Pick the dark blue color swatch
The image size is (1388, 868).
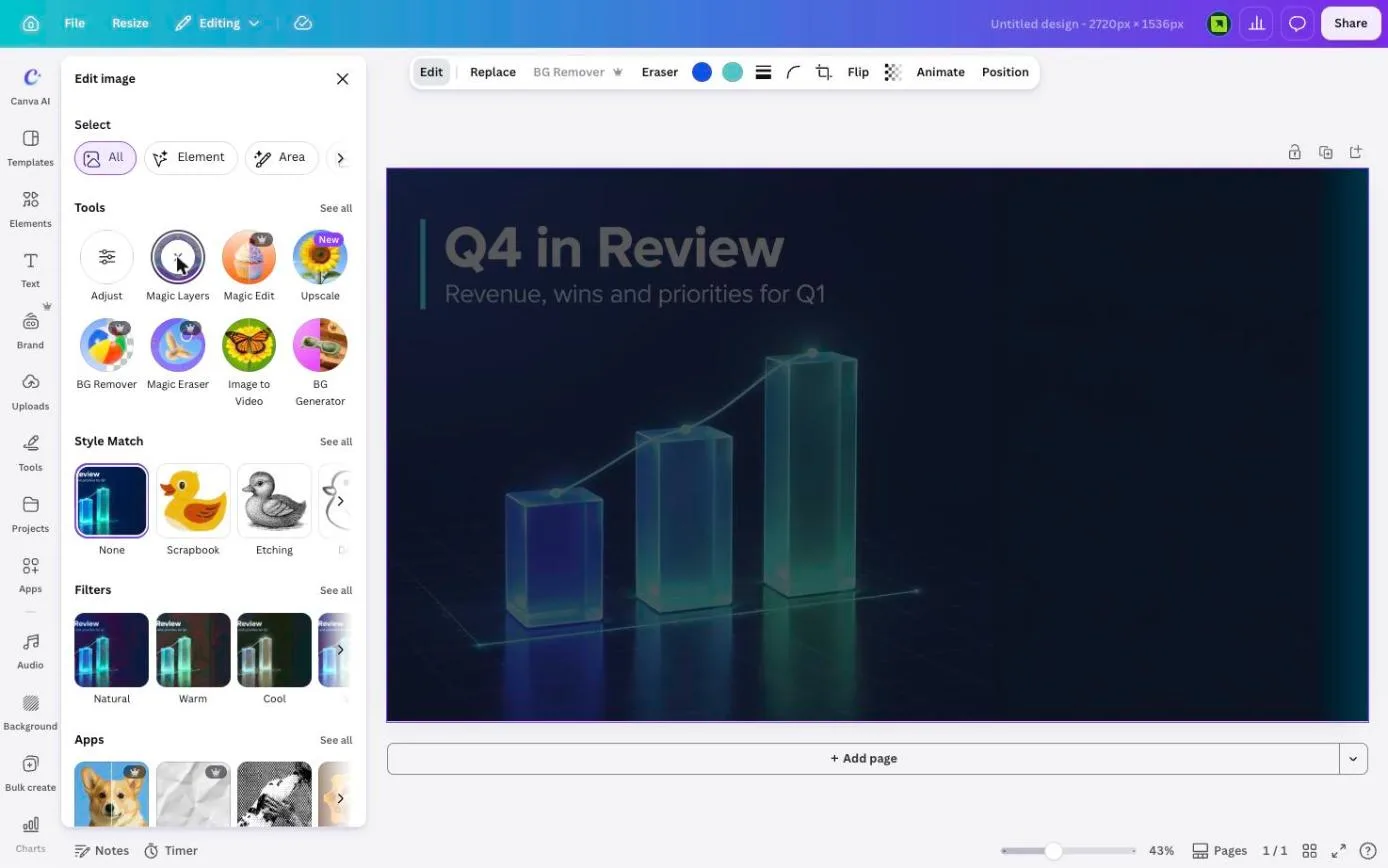[x=702, y=72]
